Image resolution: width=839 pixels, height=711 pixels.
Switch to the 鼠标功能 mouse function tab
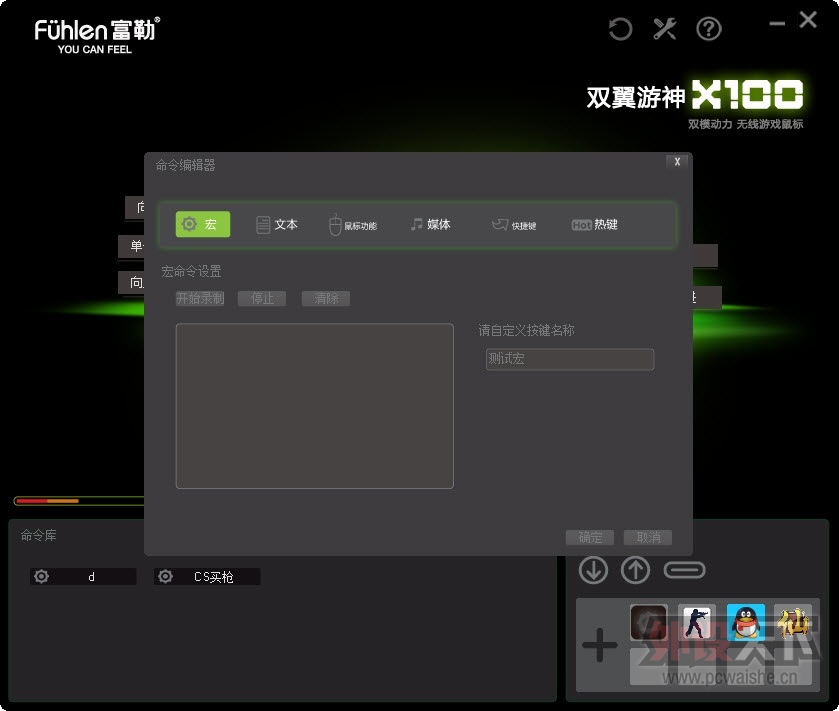coord(353,225)
